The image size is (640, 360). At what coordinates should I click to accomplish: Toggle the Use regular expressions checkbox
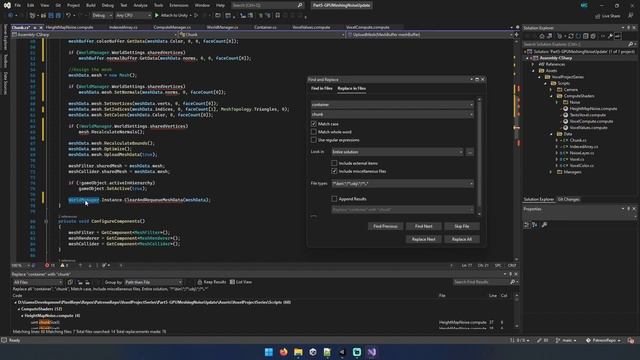pos(313,140)
